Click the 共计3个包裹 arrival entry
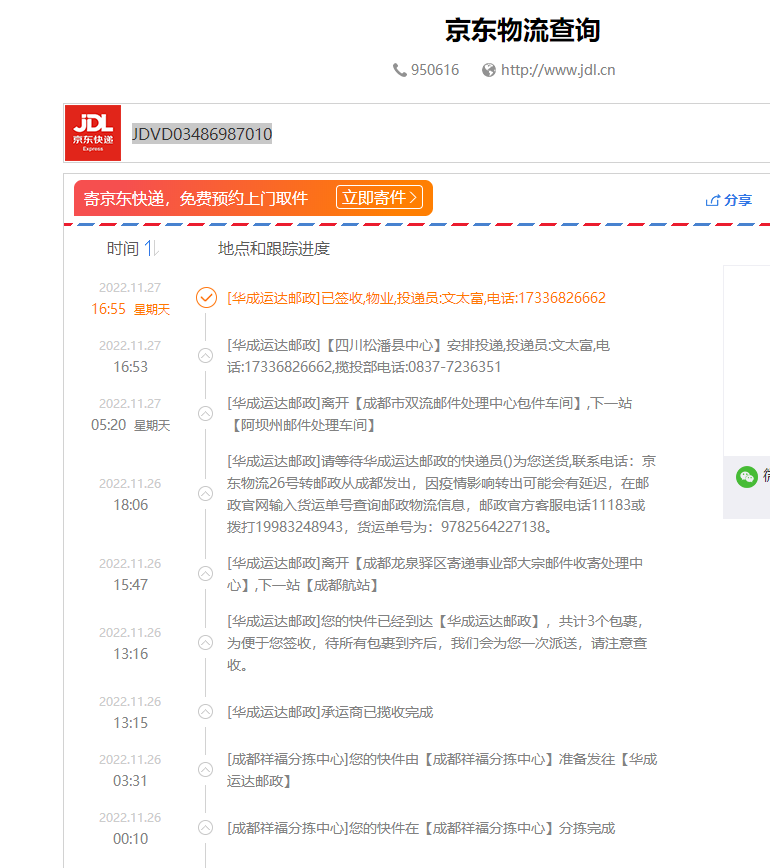Image resolution: width=770 pixels, height=868 pixels. 437,643
